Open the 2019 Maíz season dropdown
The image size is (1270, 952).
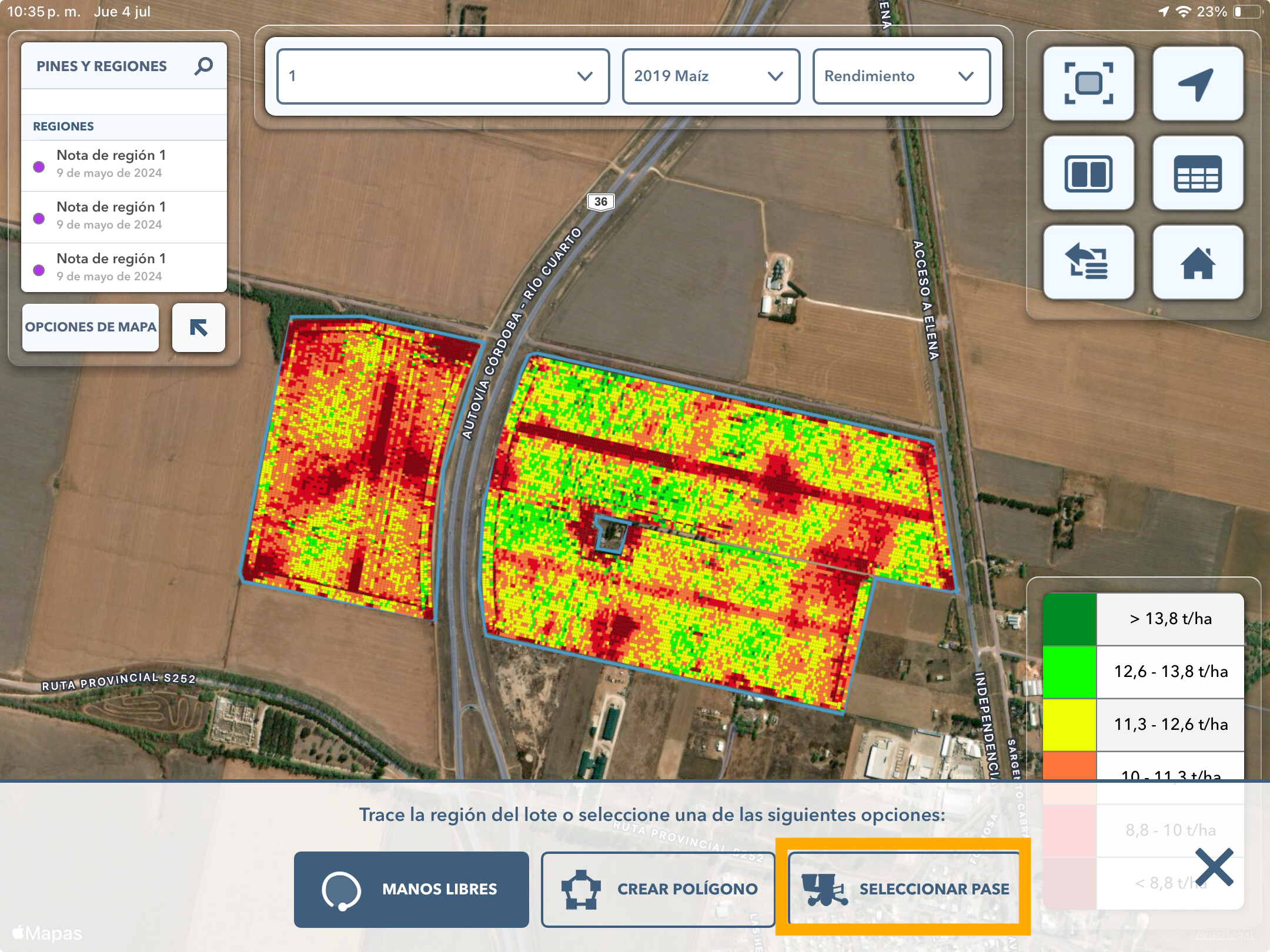[x=711, y=76]
